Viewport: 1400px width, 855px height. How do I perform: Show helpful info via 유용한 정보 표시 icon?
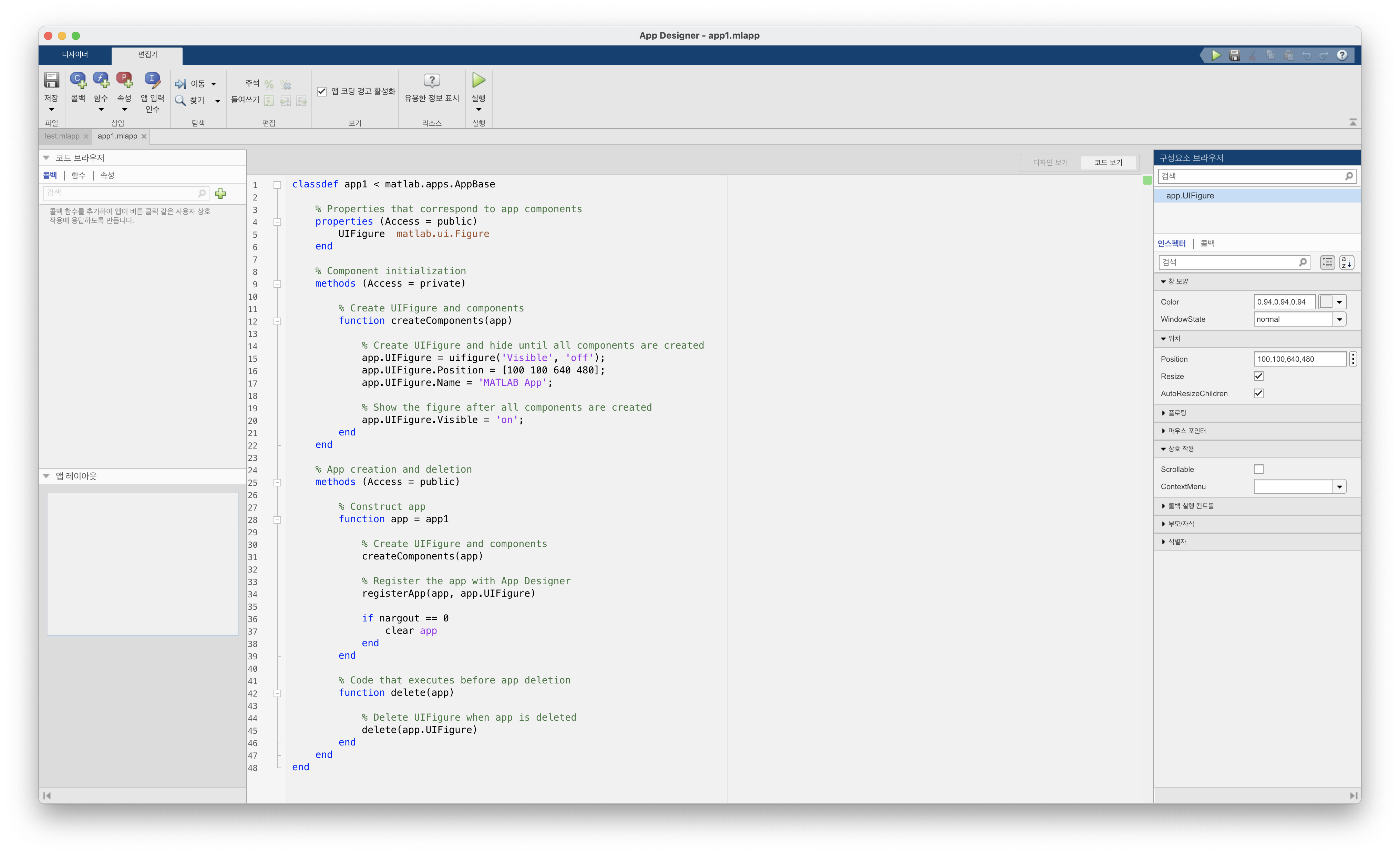(x=432, y=80)
